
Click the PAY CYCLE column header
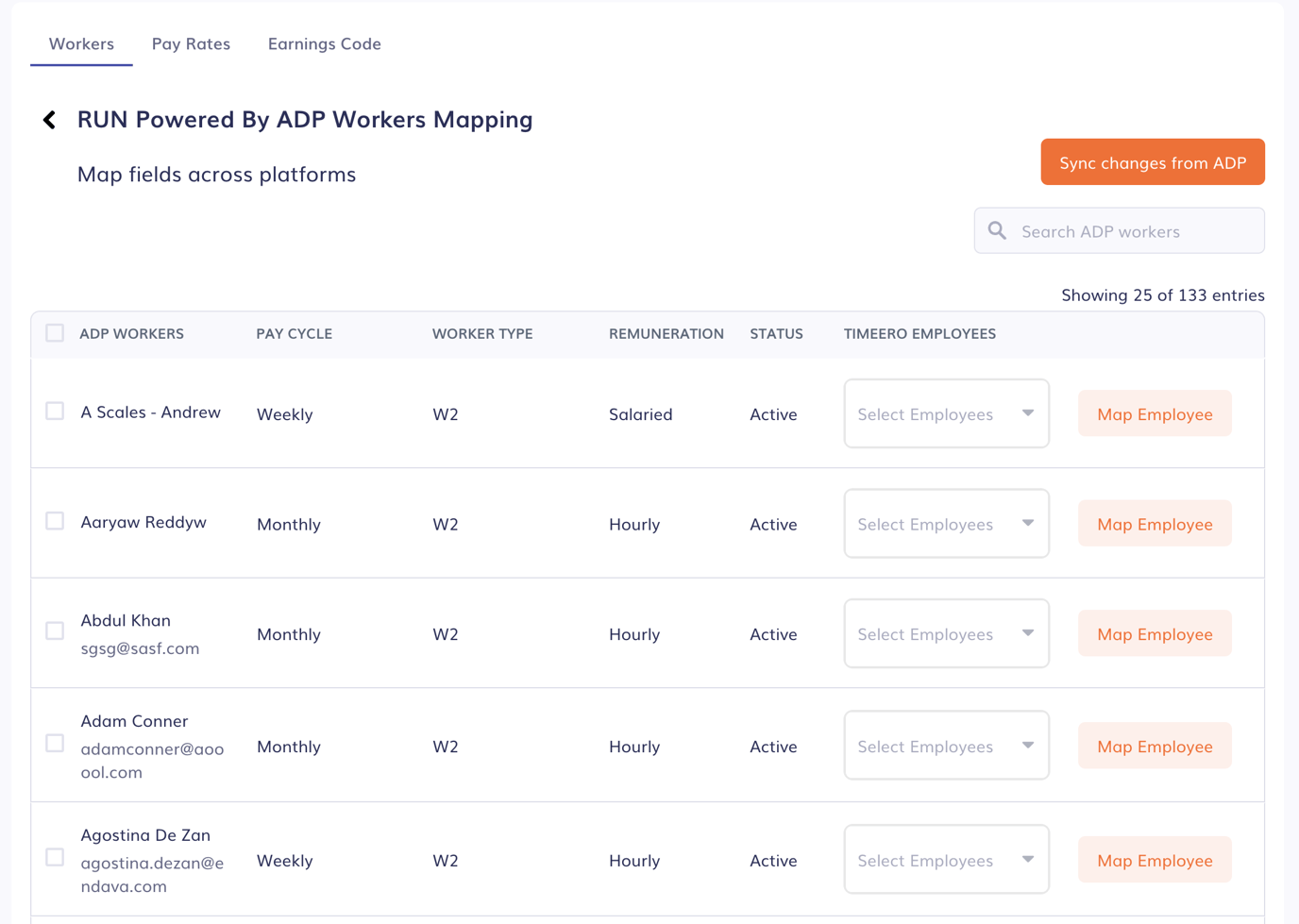(294, 334)
